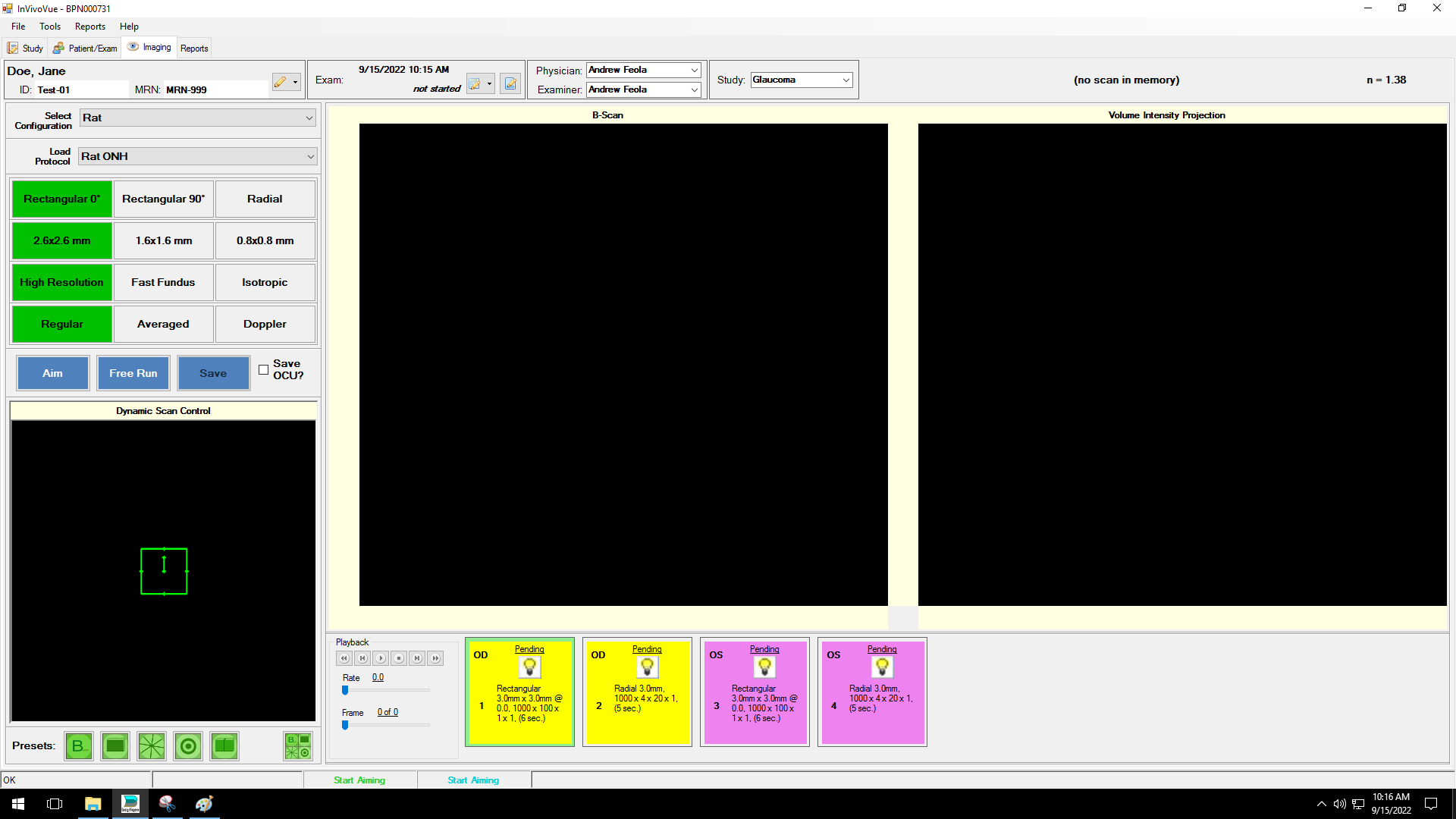Viewport: 1456px width, 819px height.
Task: Click the playback Rate slider handle
Action: [345, 690]
